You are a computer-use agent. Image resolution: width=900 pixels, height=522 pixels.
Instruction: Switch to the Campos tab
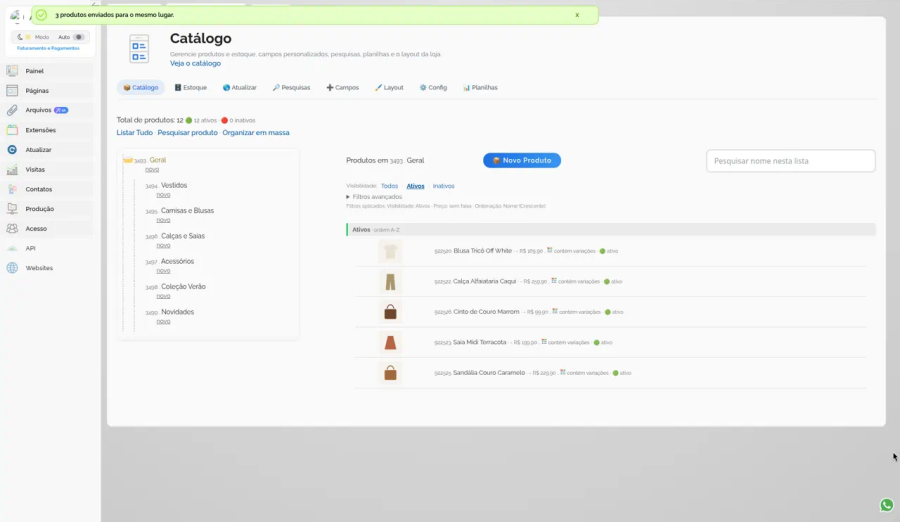(343, 88)
